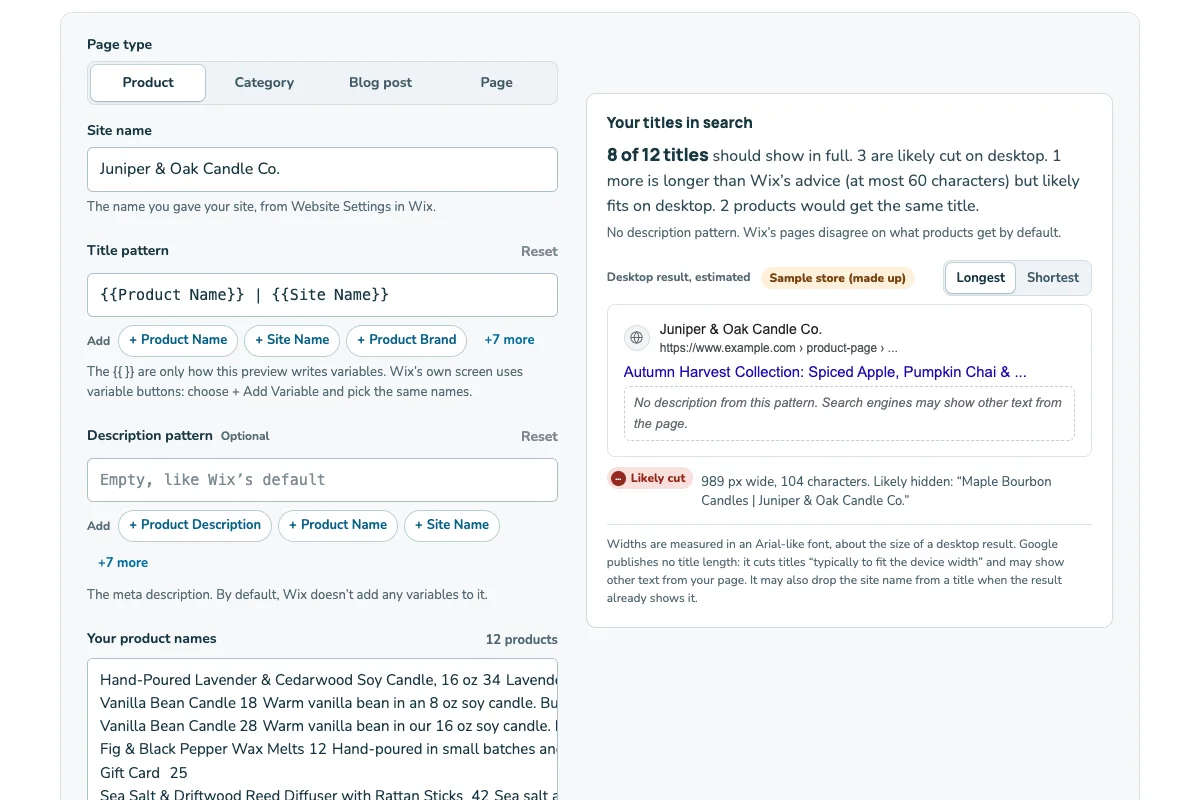Add the Product Name variable to title
Screen dimensions: 1200x800
click(178, 340)
